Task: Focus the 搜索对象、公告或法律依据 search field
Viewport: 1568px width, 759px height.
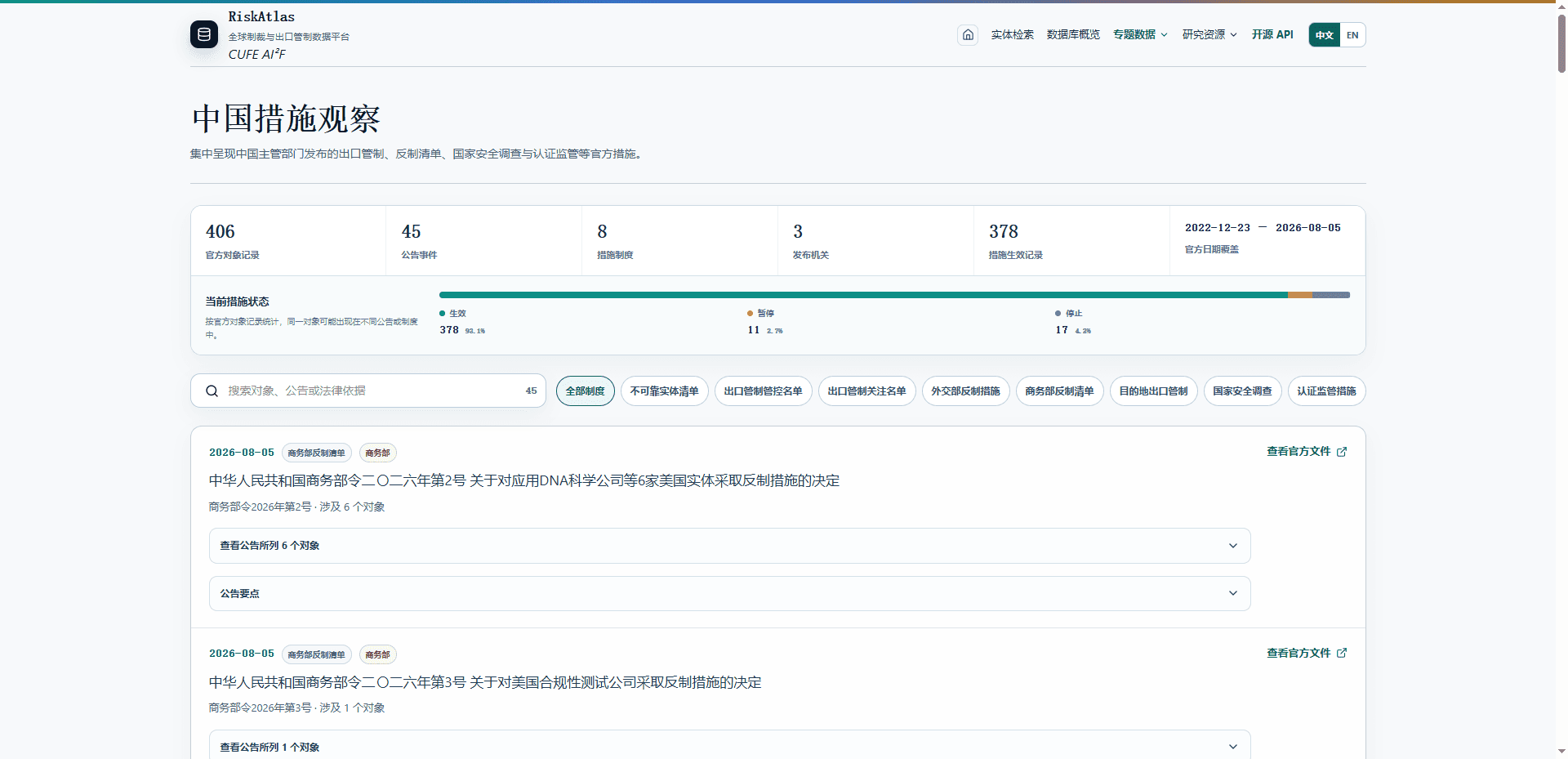Action: [367, 391]
